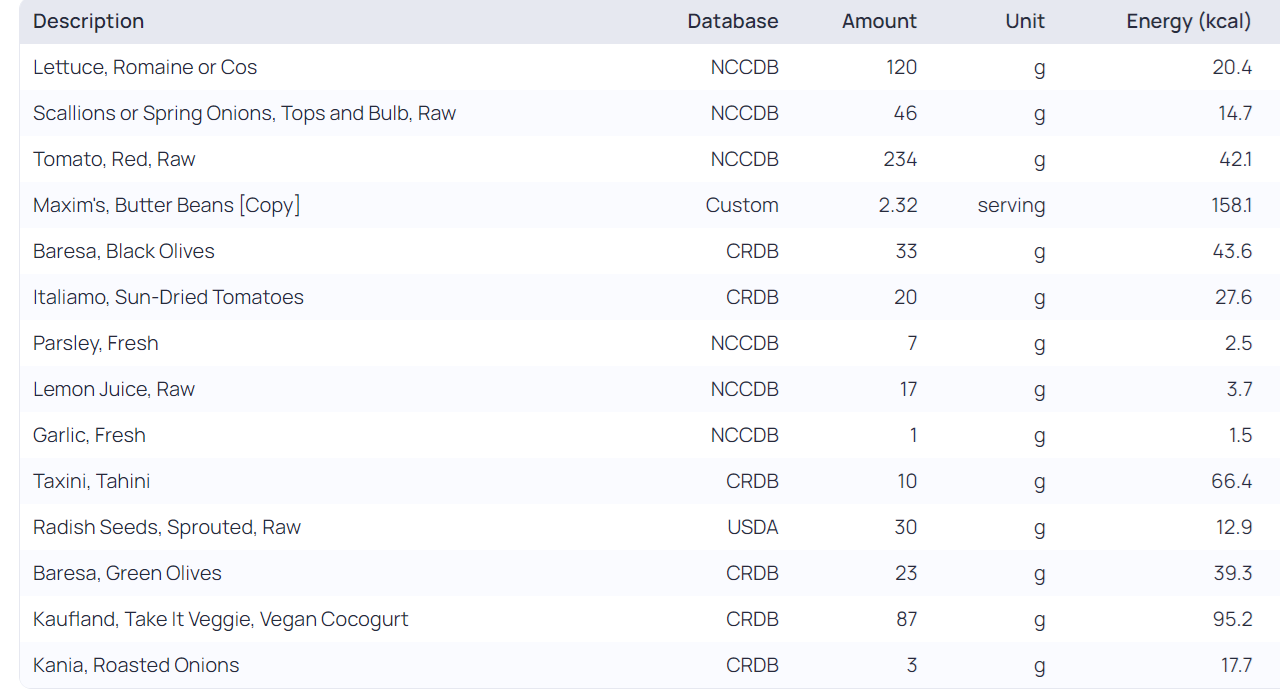Sort by the Database column header
This screenshot has height=696, width=1280.
tap(732, 21)
